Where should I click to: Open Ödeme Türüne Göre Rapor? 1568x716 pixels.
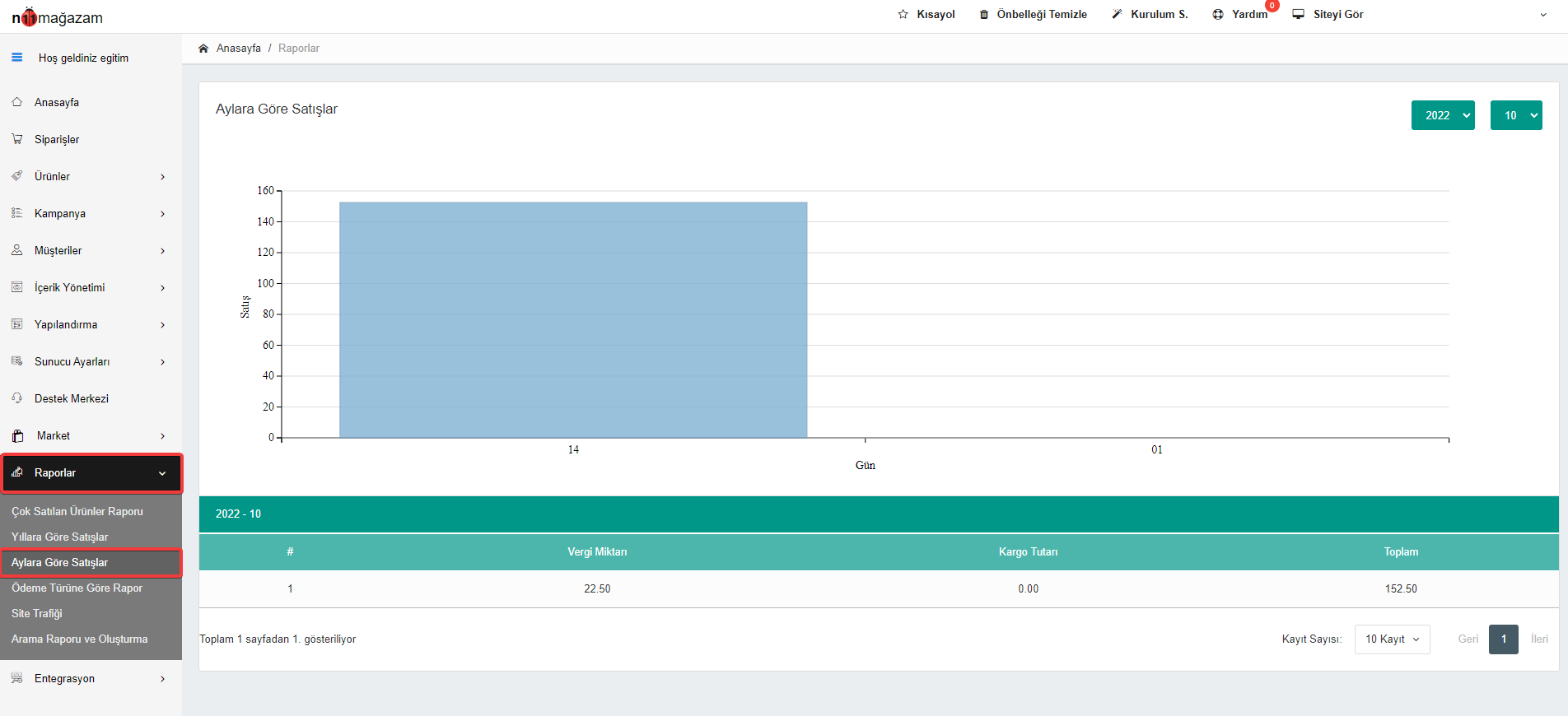(x=77, y=588)
